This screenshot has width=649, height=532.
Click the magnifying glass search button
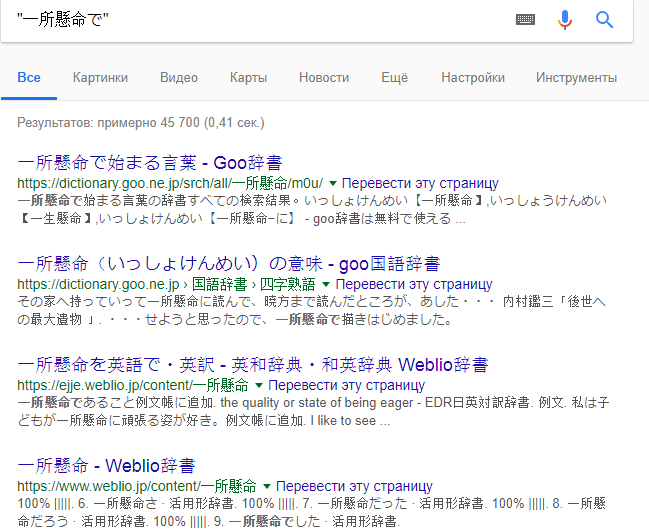[604, 19]
